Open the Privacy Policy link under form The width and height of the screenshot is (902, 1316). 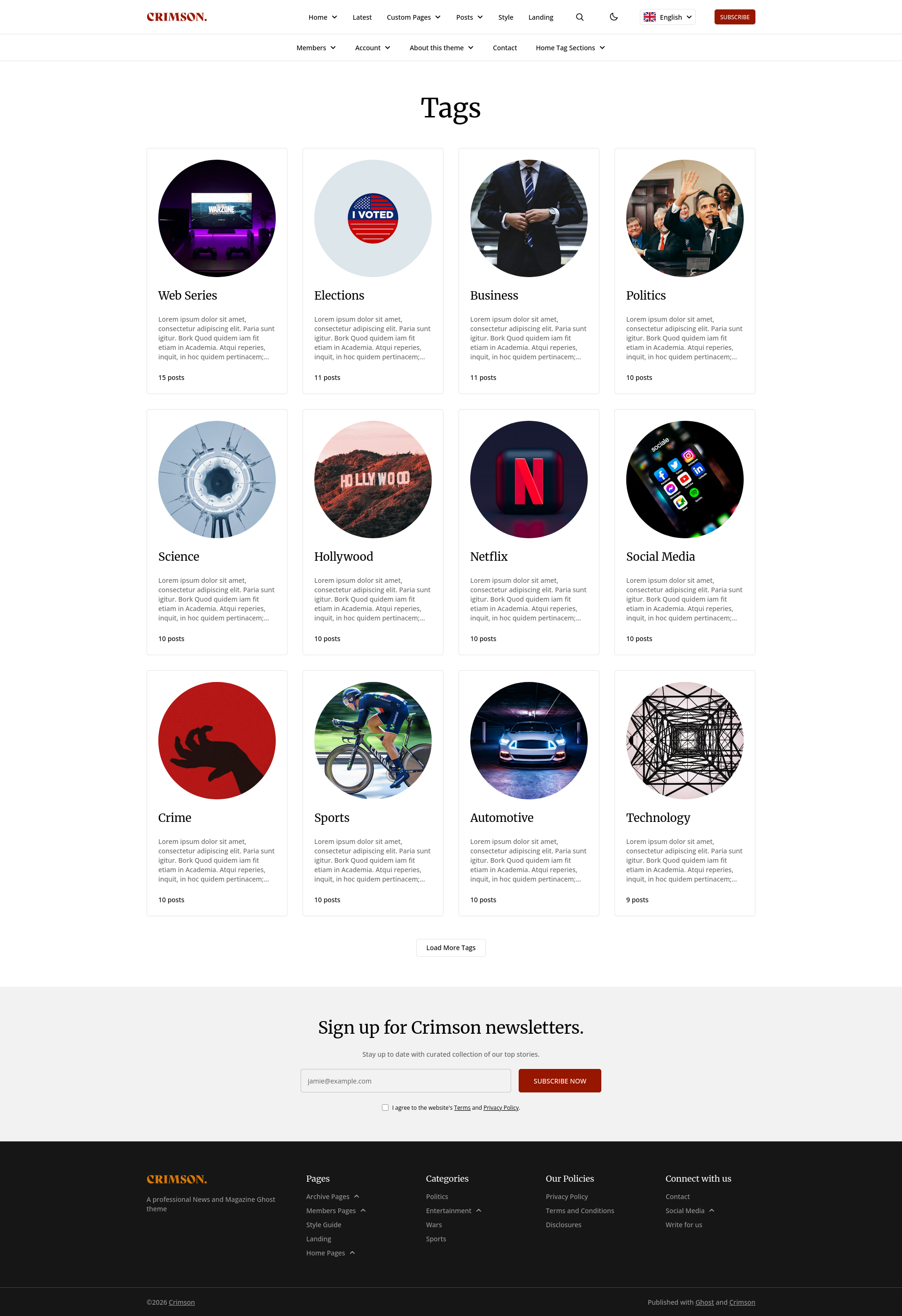click(x=501, y=1107)
